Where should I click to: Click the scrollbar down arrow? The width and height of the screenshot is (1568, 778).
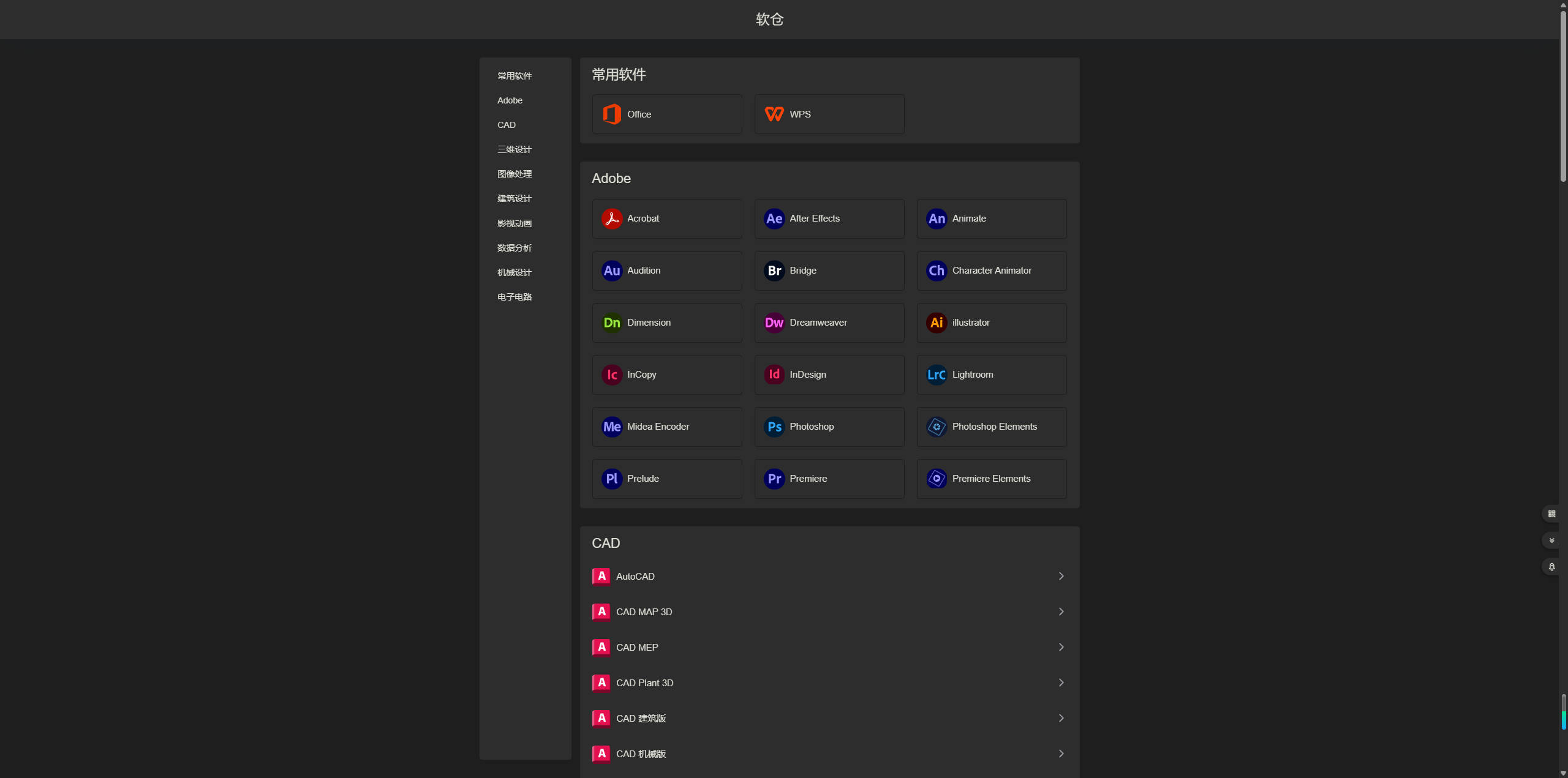pos(1563,774)
